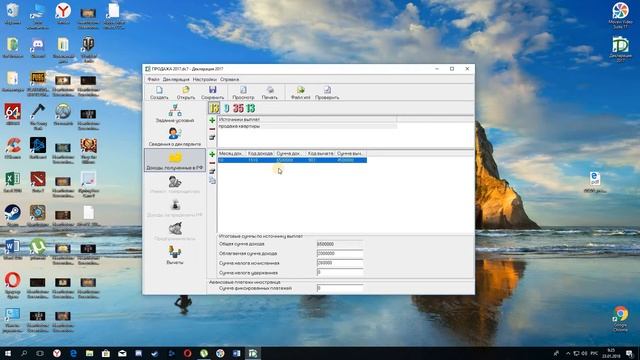This screenshot has width=640, height=360.
Task: Open Microsoft Edge from the taskbar
Action: click(x=73, y=353)
